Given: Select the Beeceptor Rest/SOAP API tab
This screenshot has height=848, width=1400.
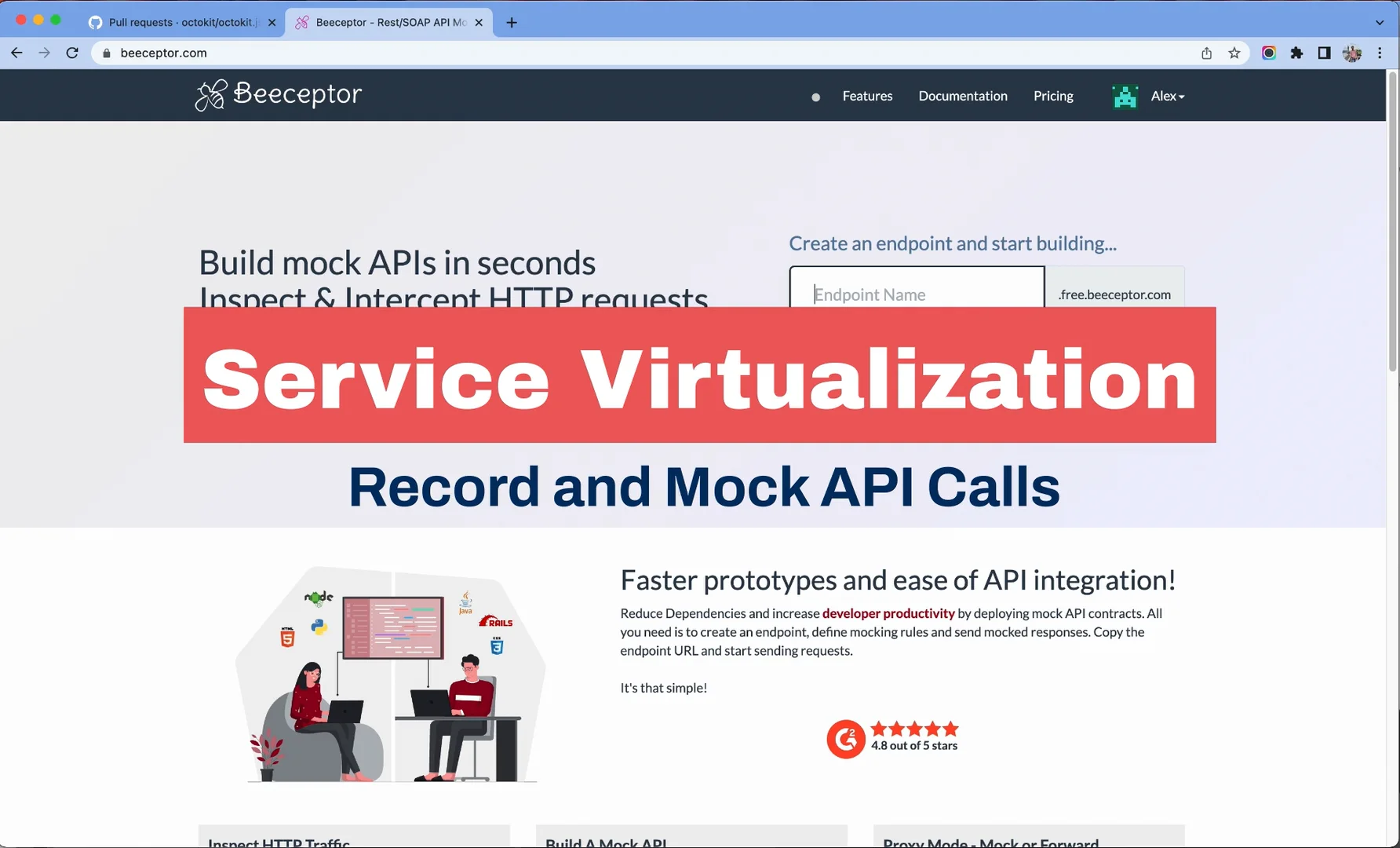Looking at the screenshot, I should coord(388,22).
